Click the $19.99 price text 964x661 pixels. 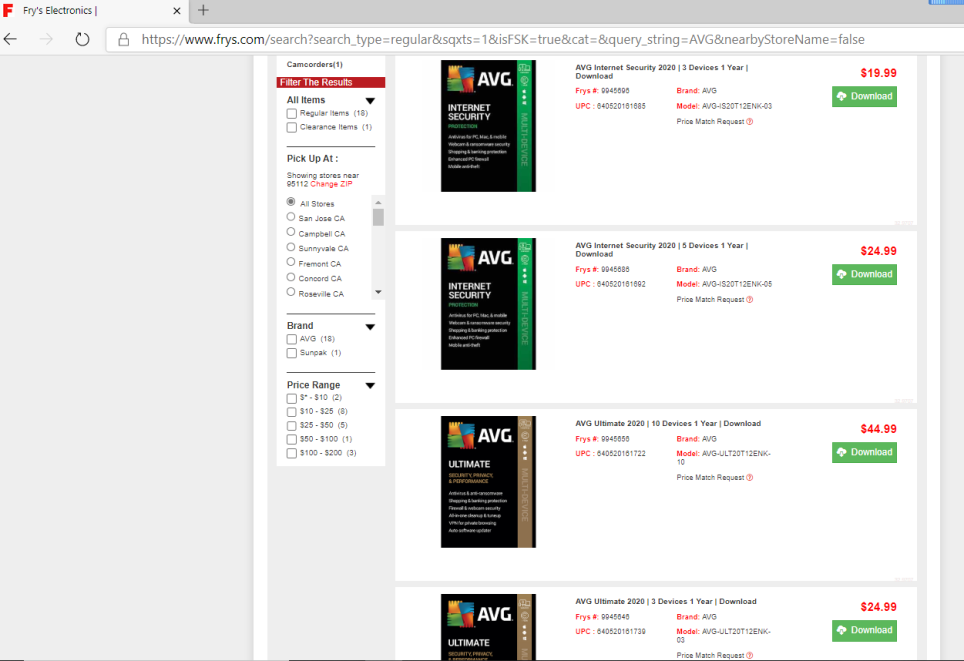878,73
